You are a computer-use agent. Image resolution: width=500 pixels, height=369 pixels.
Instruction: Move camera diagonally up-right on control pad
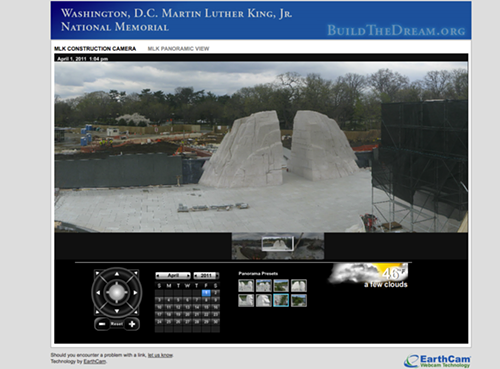[x=136, y=273]
